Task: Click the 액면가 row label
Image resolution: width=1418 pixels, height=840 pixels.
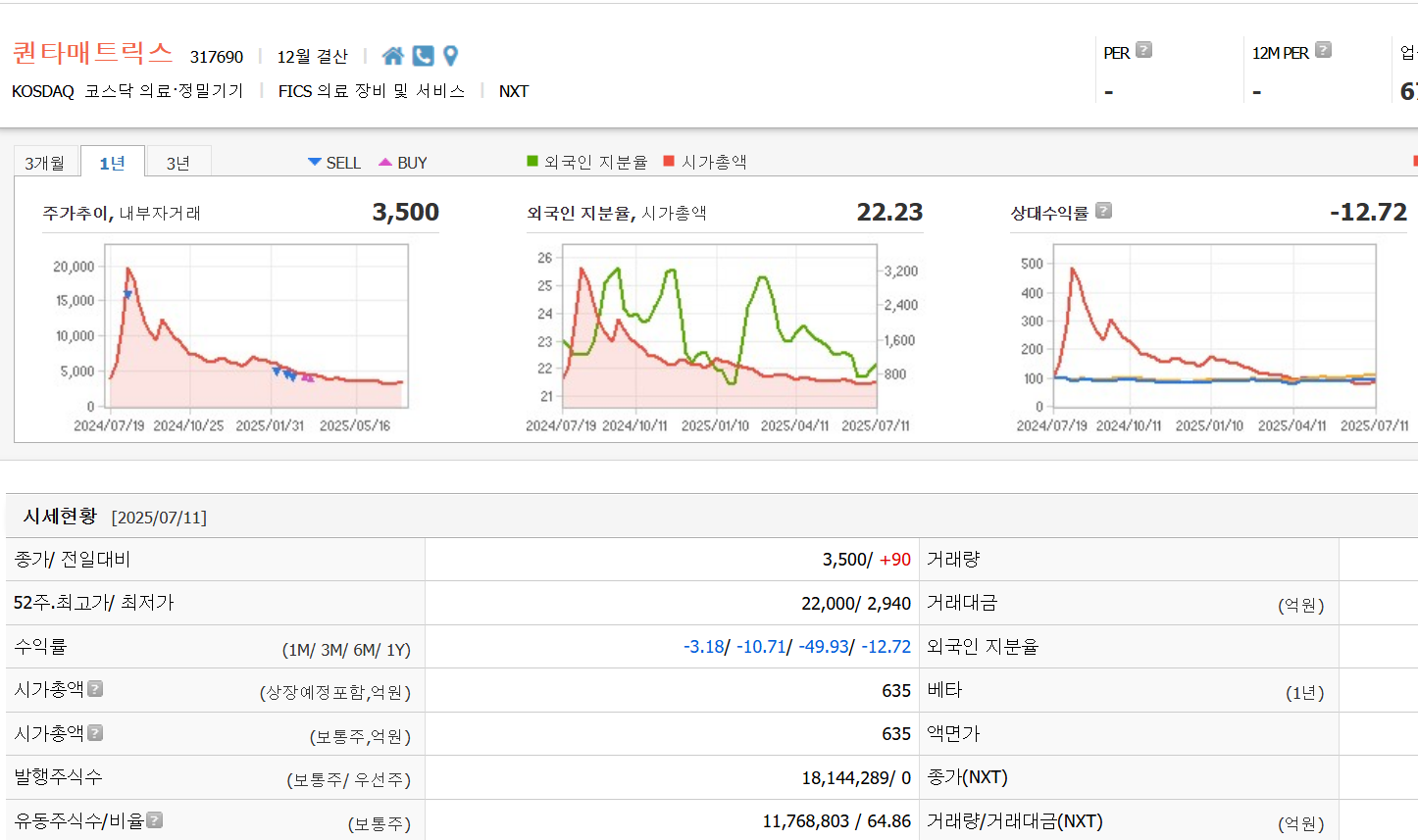Action: (x=953, y=733)
